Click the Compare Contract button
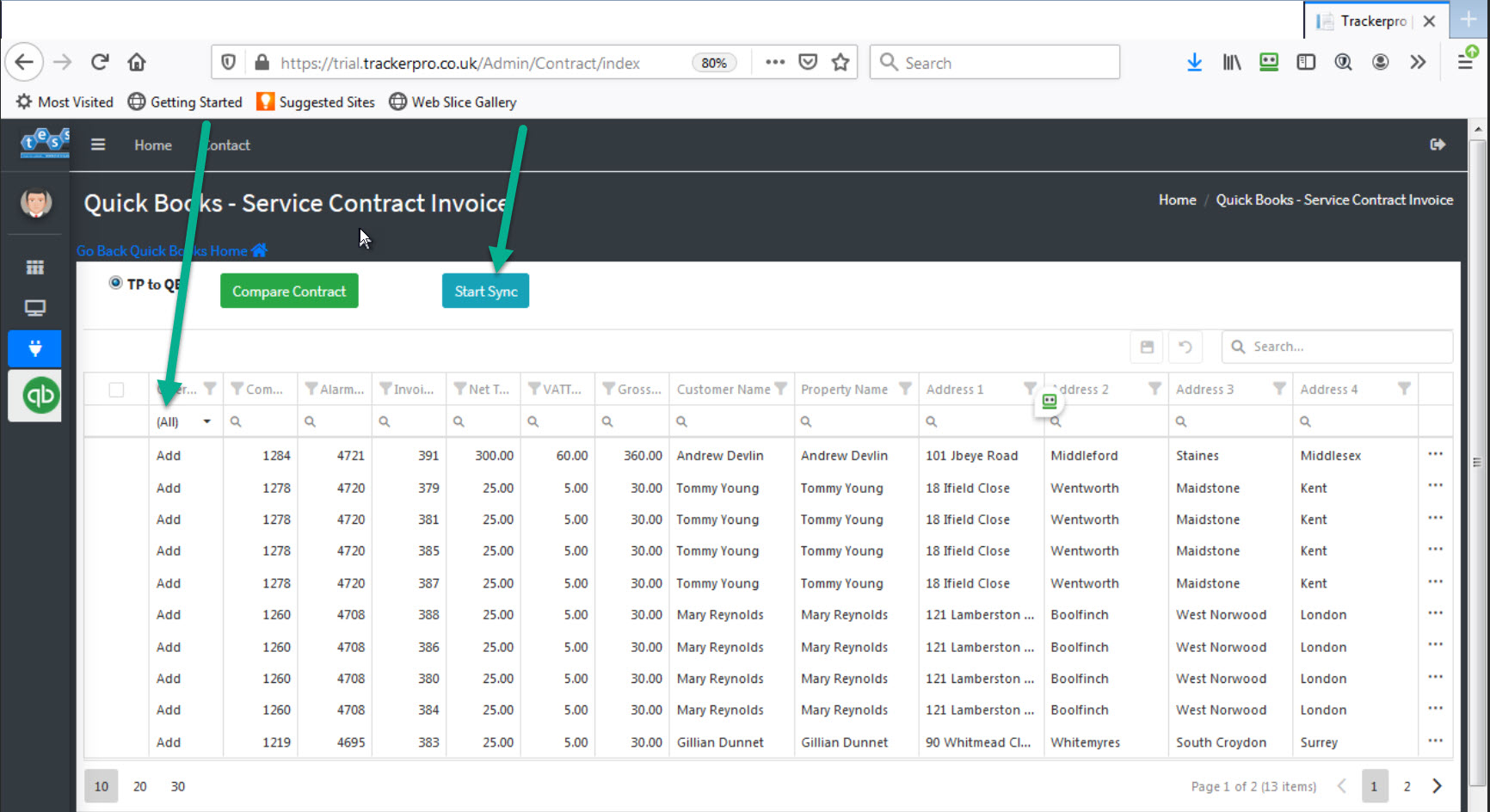This screenshot has width=1490, height=812. click(289, 291)
